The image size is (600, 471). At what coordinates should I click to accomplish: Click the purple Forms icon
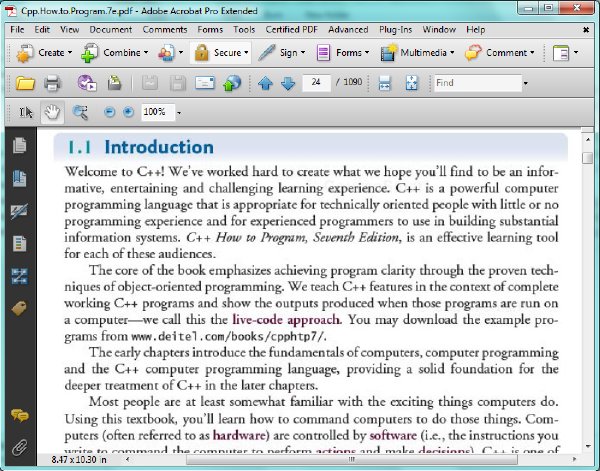[x=323, y=53]
